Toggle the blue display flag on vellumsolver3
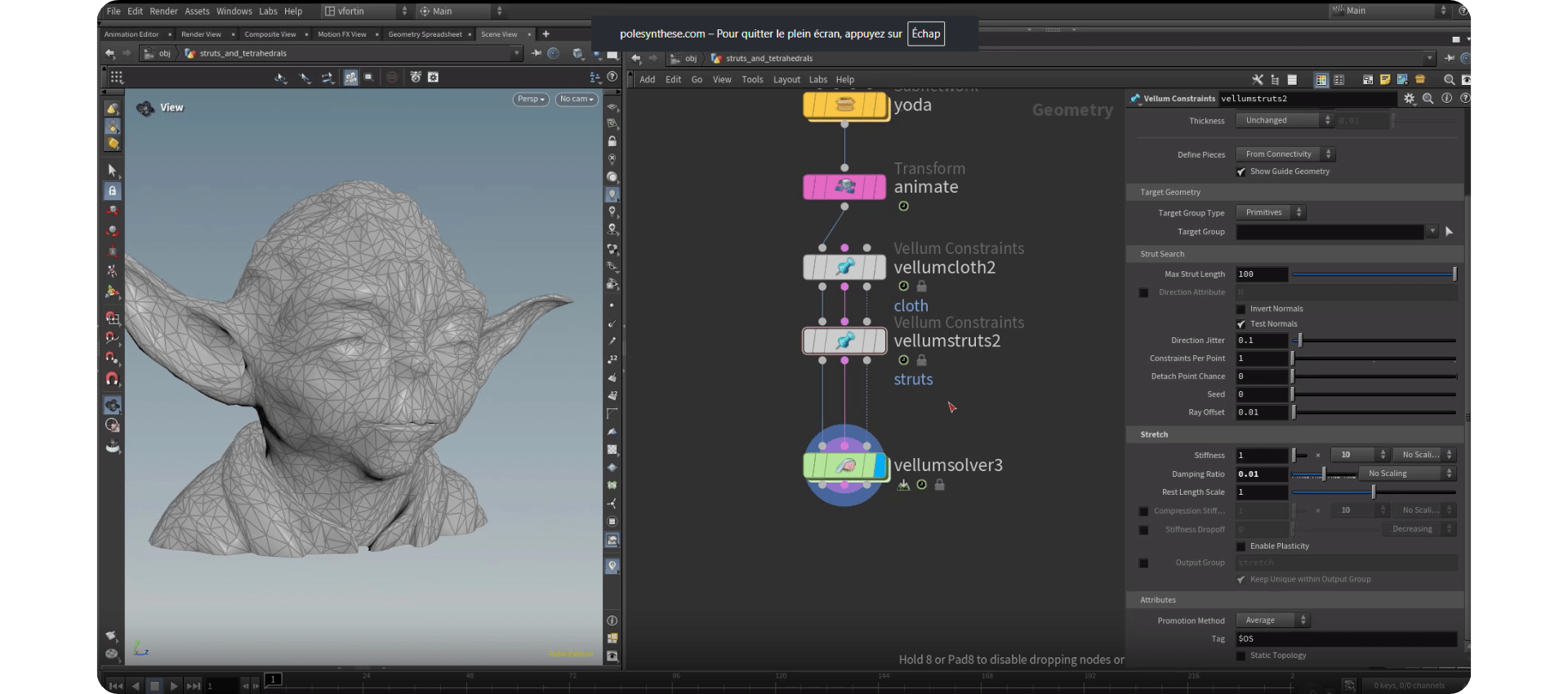This screenshot has height=694, width=1568. tap(880, 465)
